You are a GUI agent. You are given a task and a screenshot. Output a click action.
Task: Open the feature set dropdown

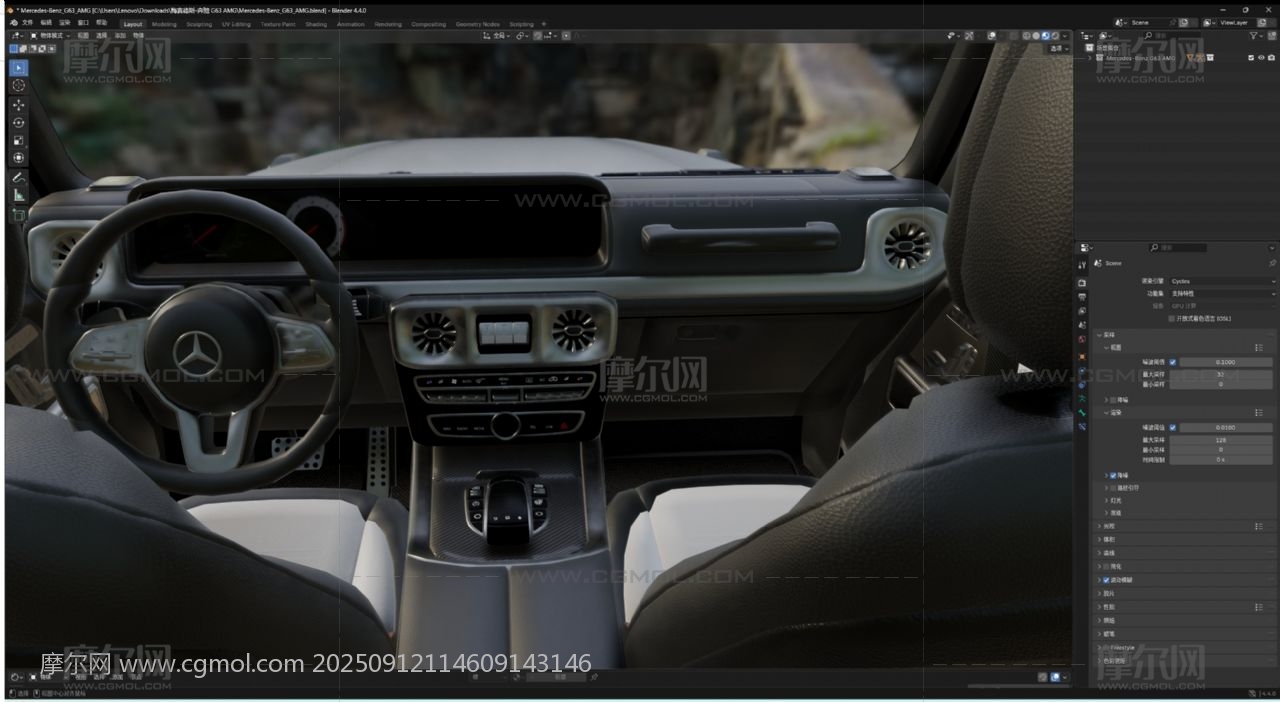pos(1223,293)
